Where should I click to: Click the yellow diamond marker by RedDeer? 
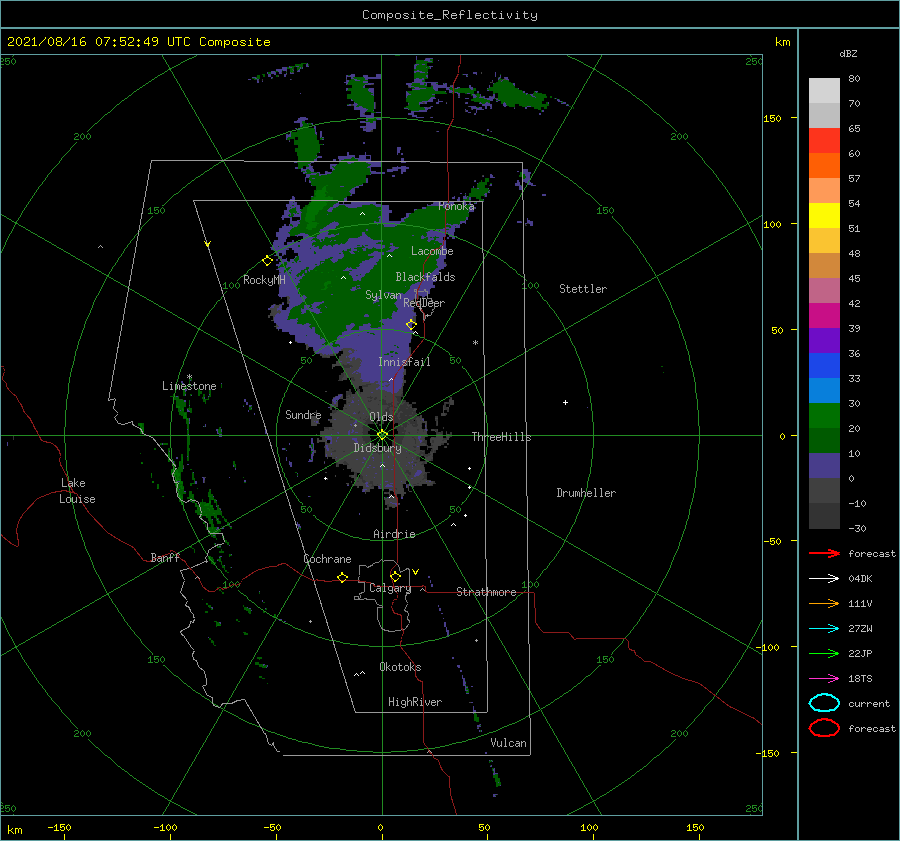pos(411,325)
